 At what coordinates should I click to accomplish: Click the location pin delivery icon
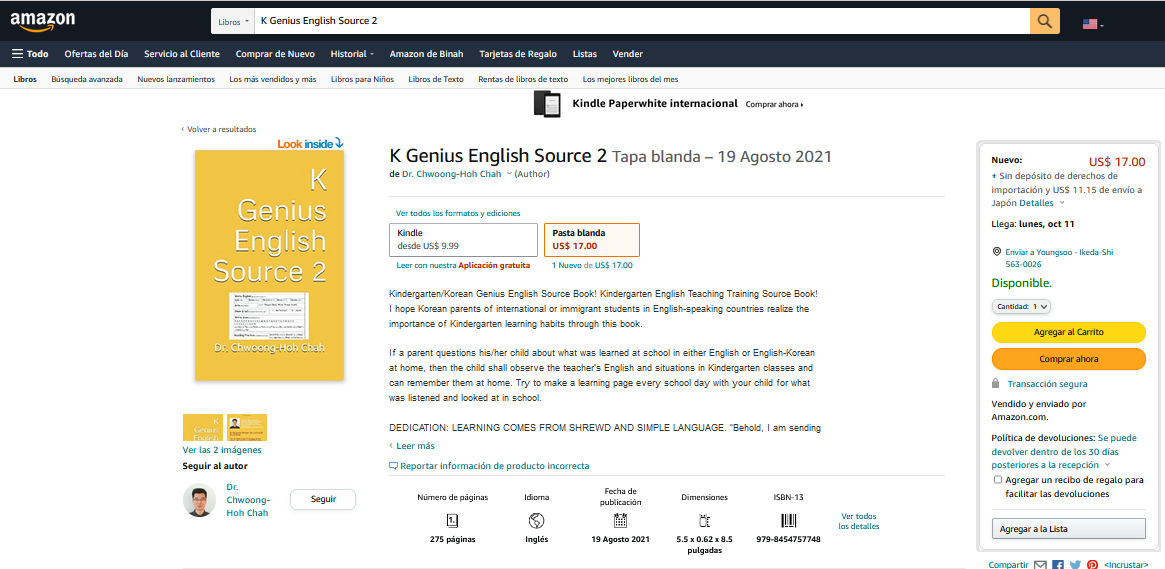tap(996, 253)
